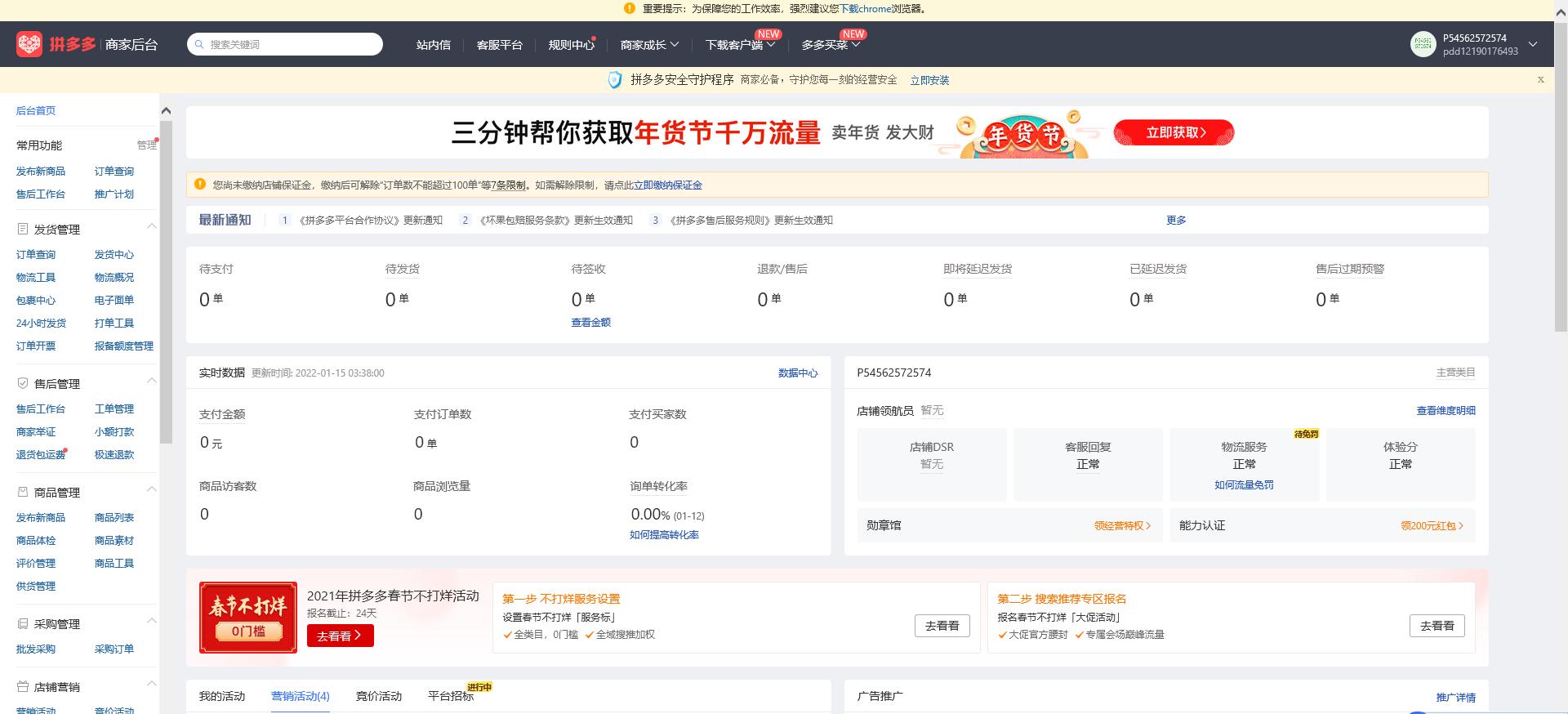
Task: Open 推广详情 link
Action: click(1456, 698)
